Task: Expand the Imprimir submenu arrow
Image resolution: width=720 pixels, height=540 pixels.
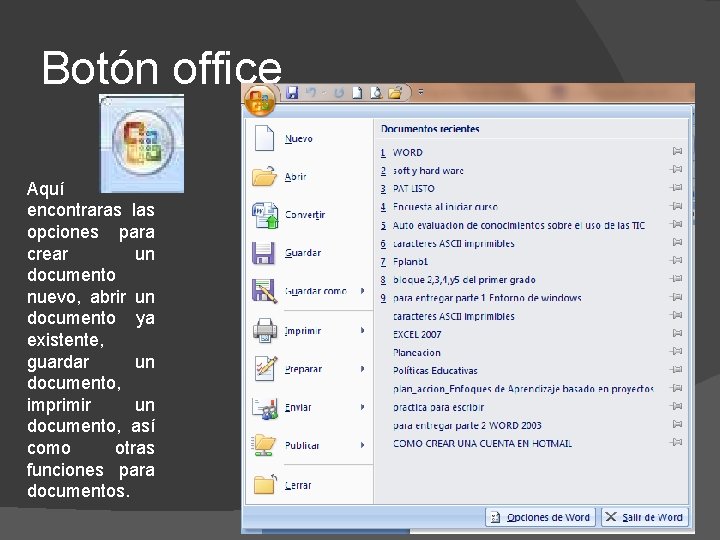Action: (362, 330)
